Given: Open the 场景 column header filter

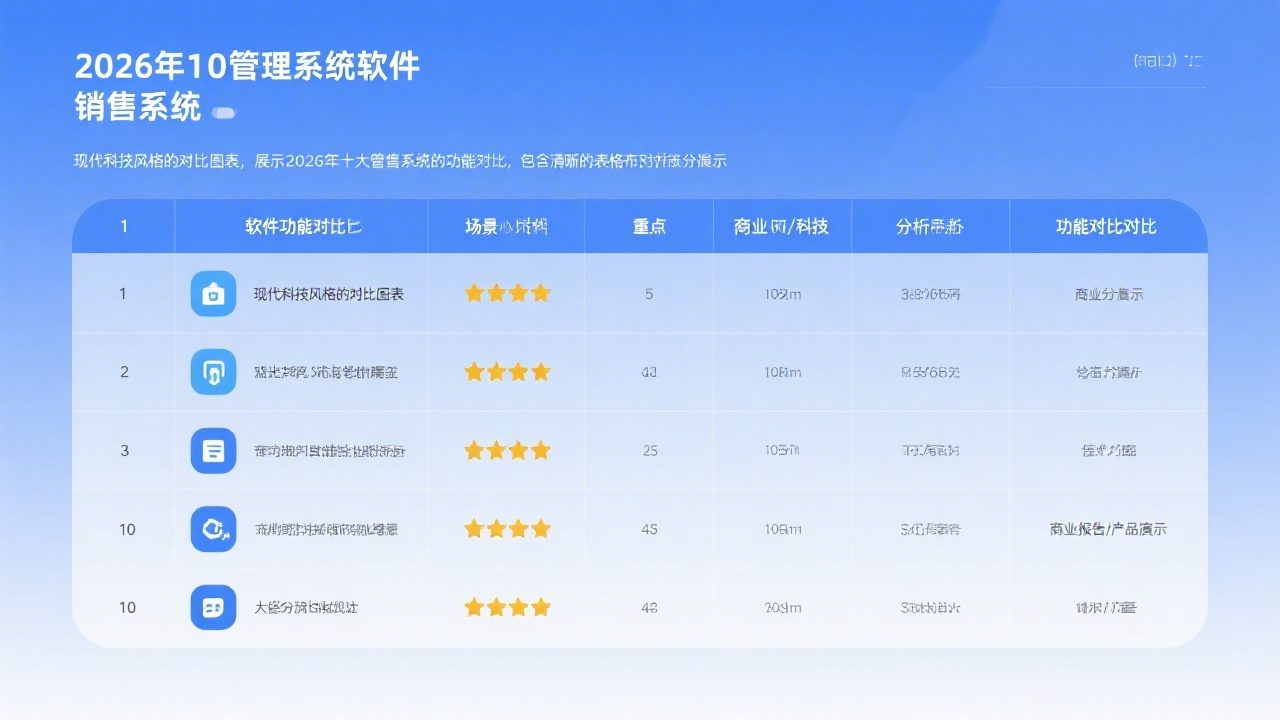Looking at the screenshot, I should (507, 227).
